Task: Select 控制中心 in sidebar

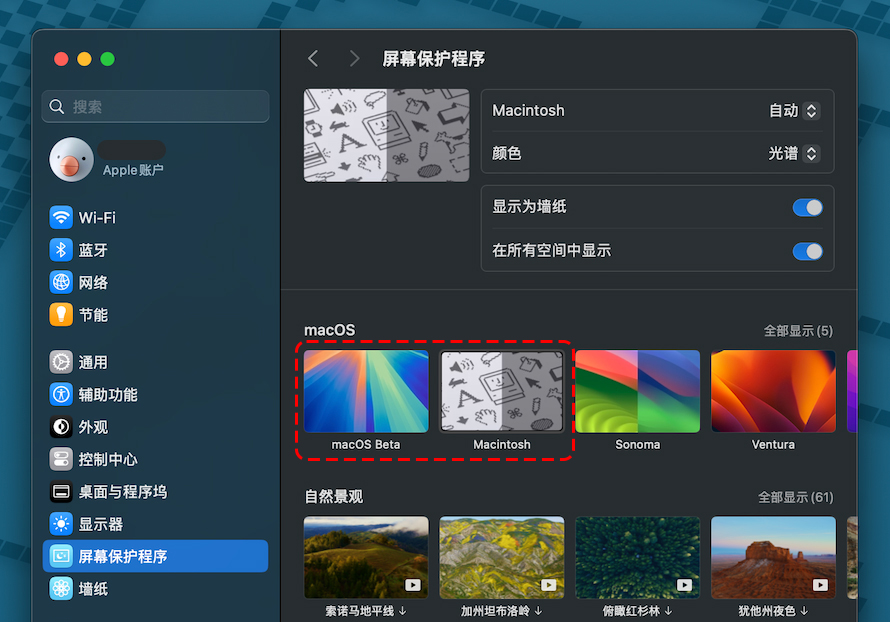Action: pyautogui.click(x=155, y=459)
